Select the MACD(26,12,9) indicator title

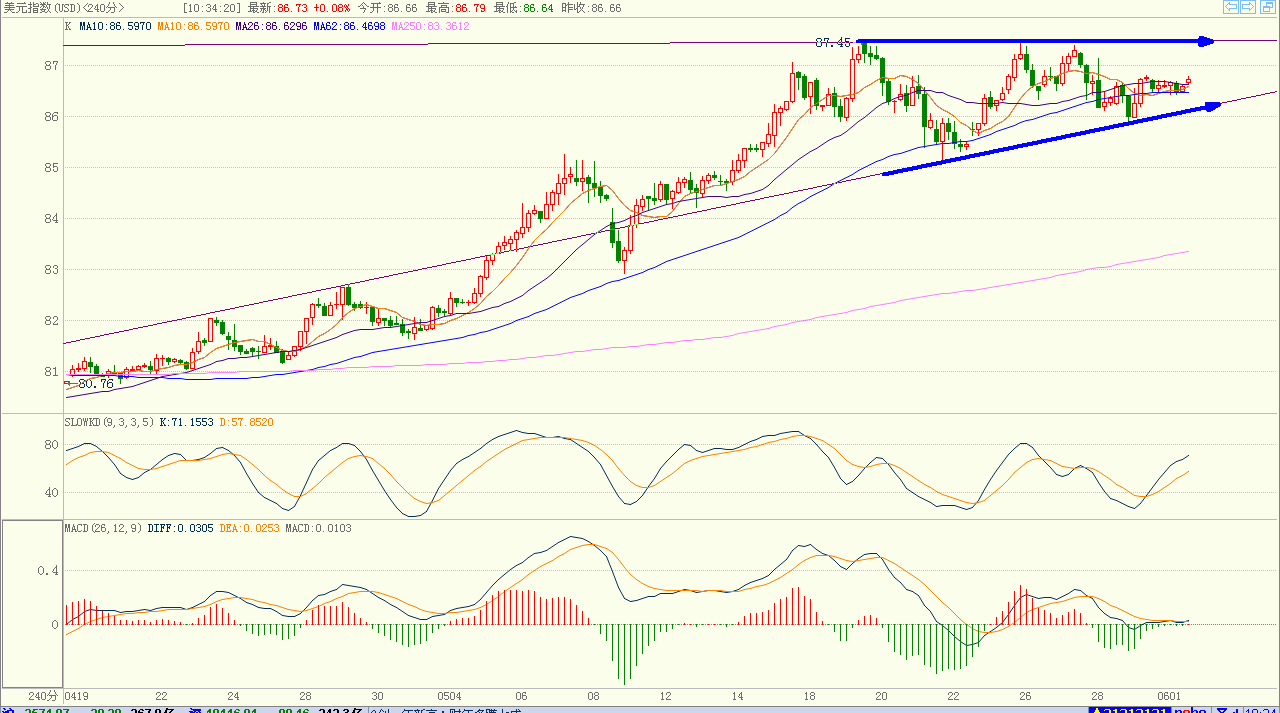click(x=103, y=527)
